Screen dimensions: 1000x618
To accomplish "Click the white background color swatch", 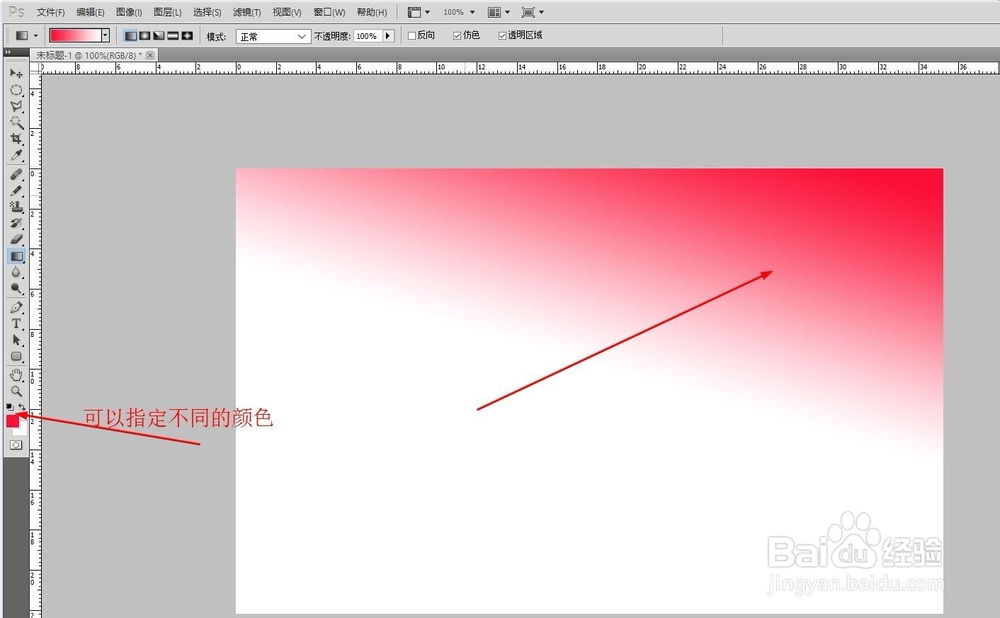I will (22, 430).
